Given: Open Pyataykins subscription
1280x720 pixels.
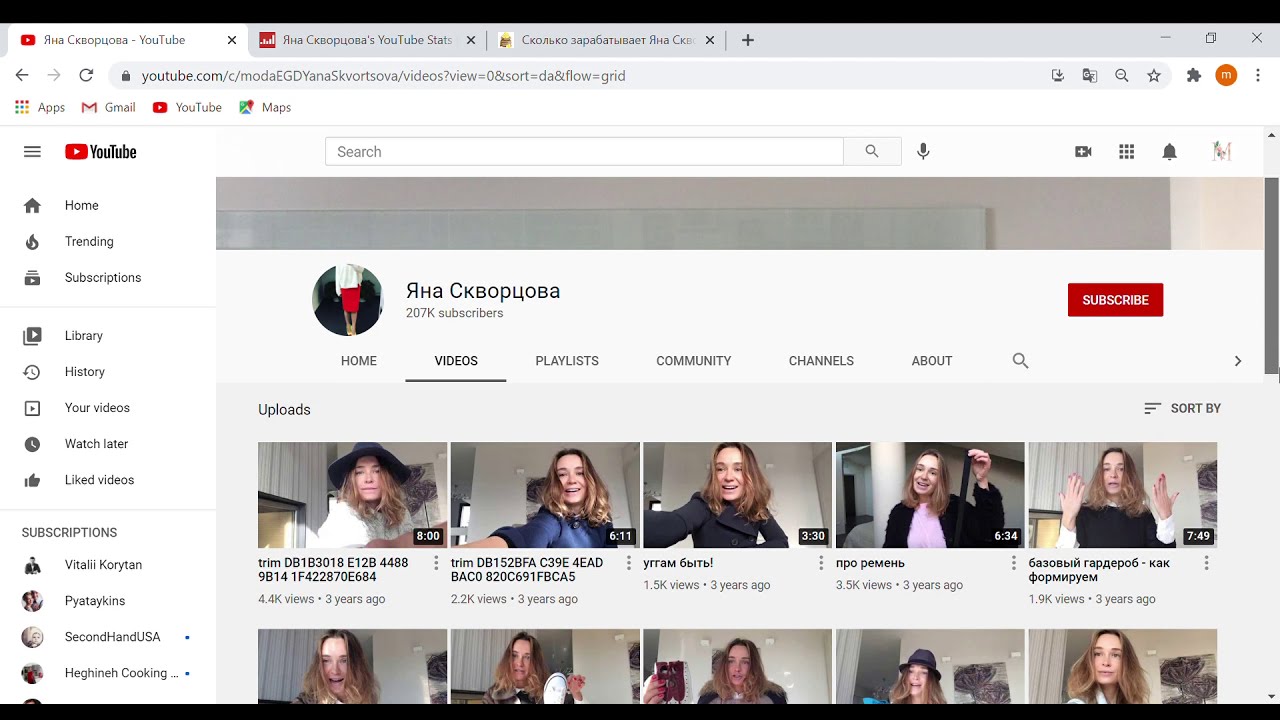Looking at the screenshot, I should (x=108, y=600).
